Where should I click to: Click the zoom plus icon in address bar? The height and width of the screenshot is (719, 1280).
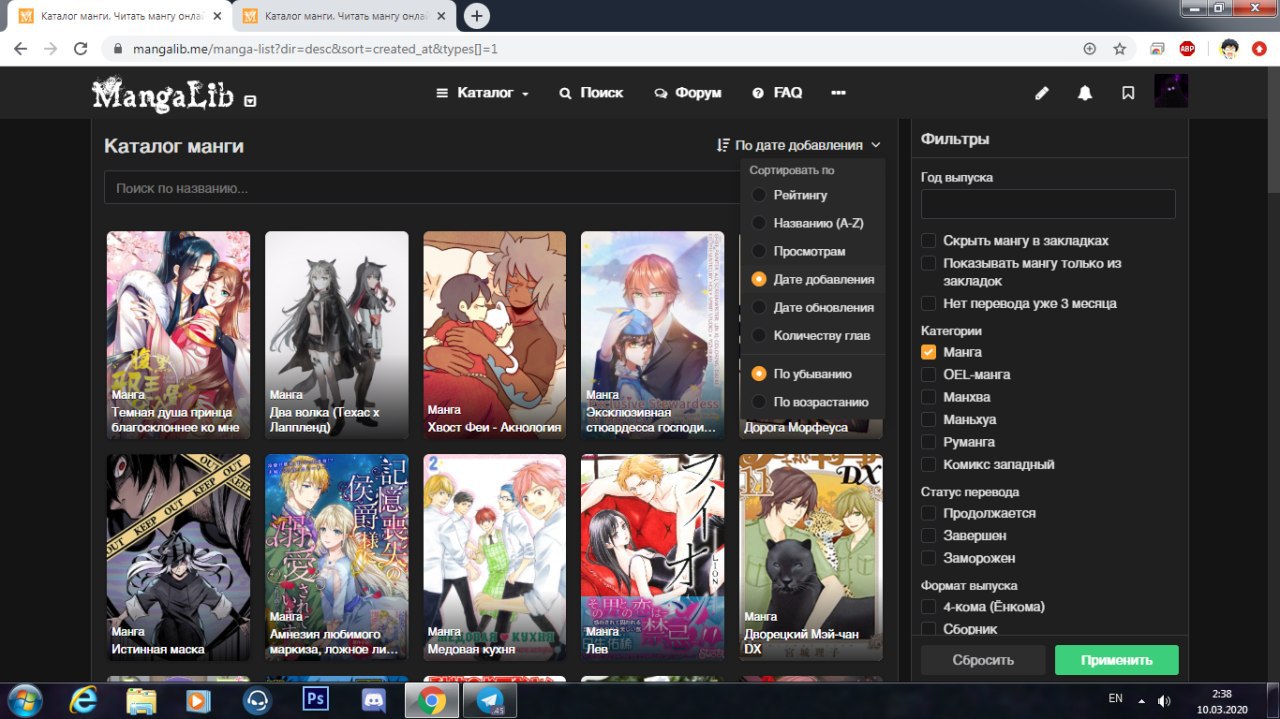pyautogui.click(x=1090, y=48)
